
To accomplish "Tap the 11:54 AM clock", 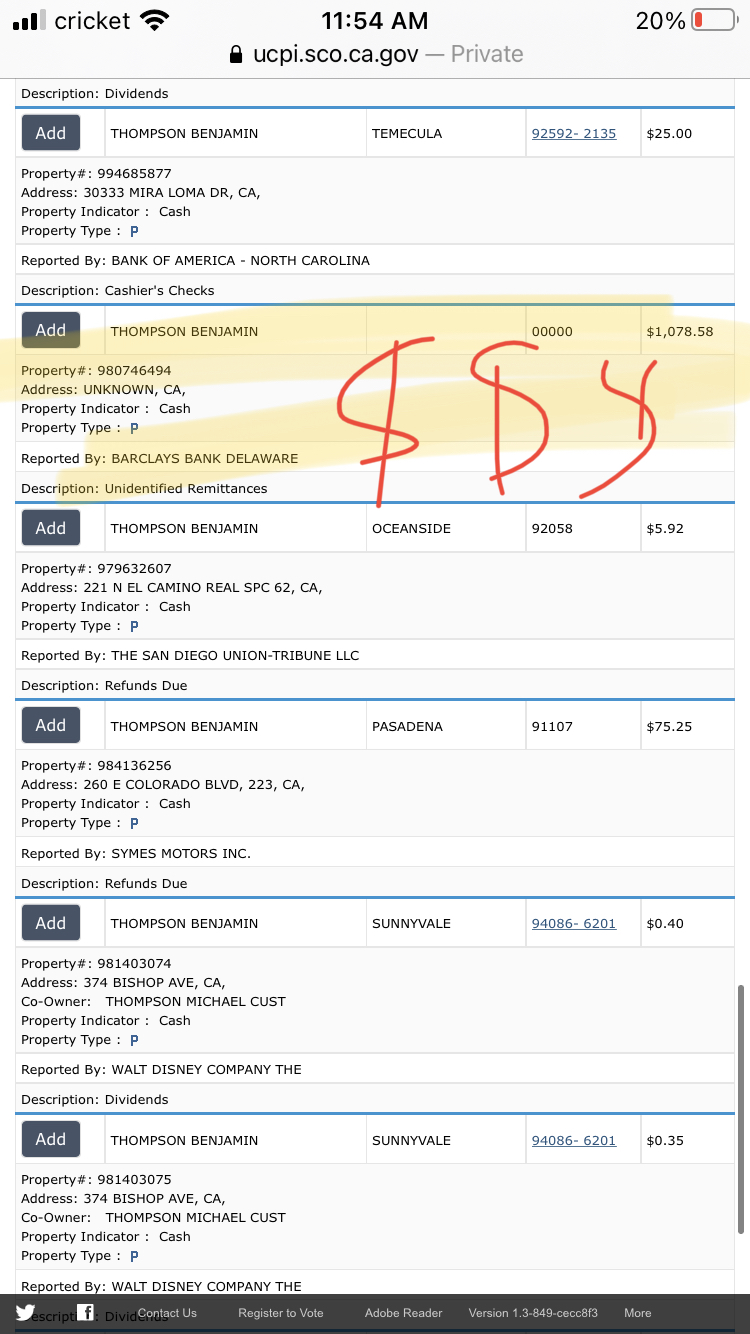I will click(x=375, y=20).
